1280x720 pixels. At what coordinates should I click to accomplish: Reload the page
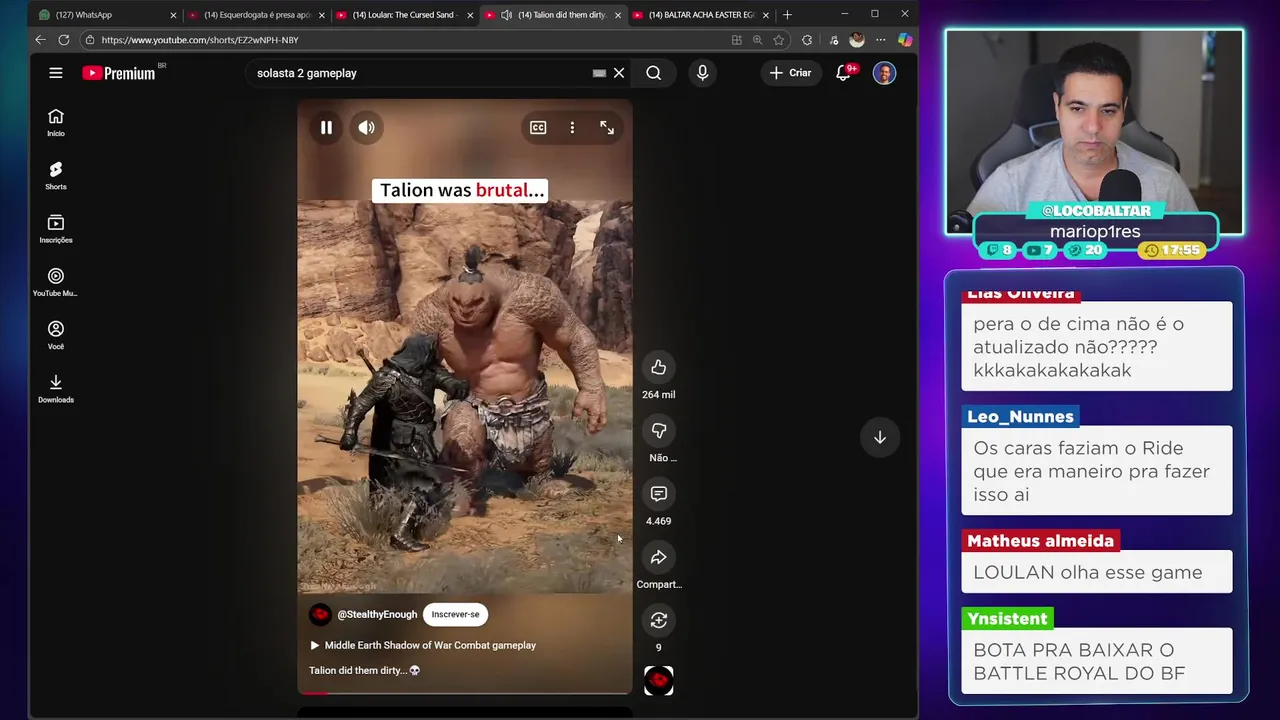64,40
